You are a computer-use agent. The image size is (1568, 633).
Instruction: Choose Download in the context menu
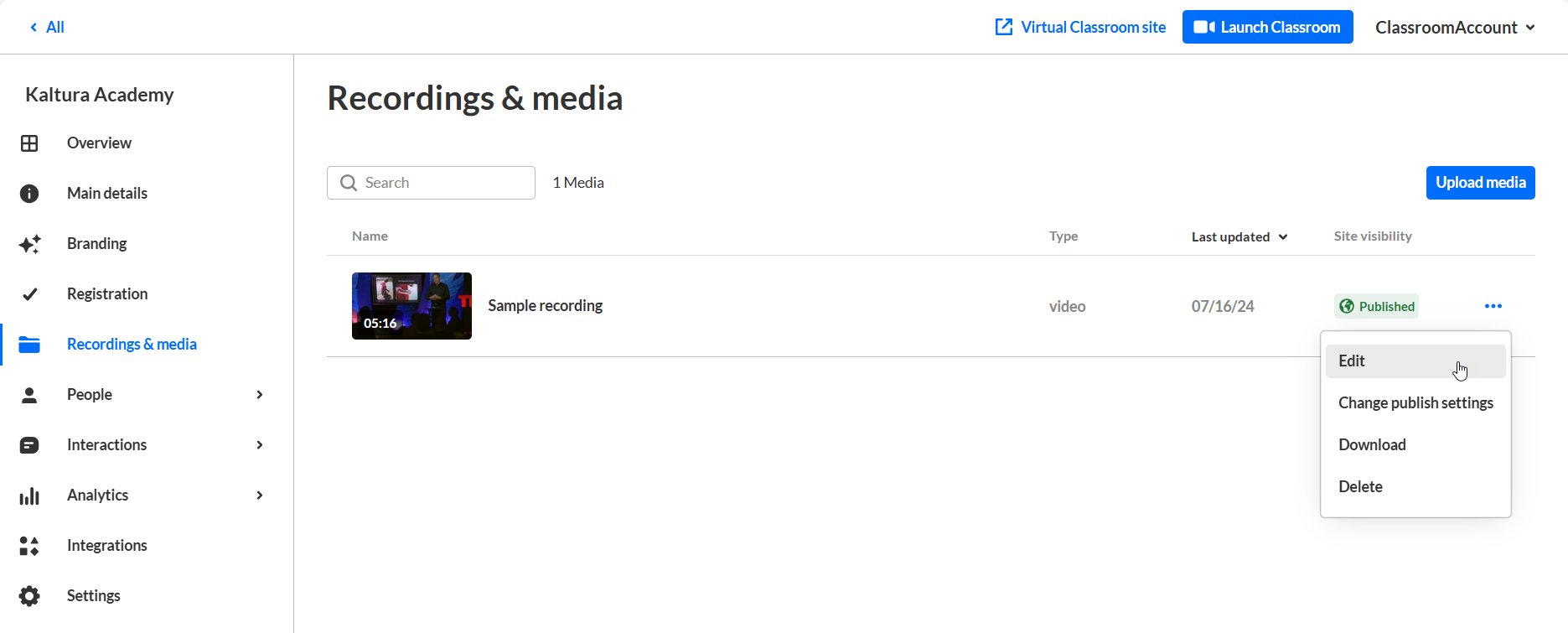click(x=1372, y=445)
